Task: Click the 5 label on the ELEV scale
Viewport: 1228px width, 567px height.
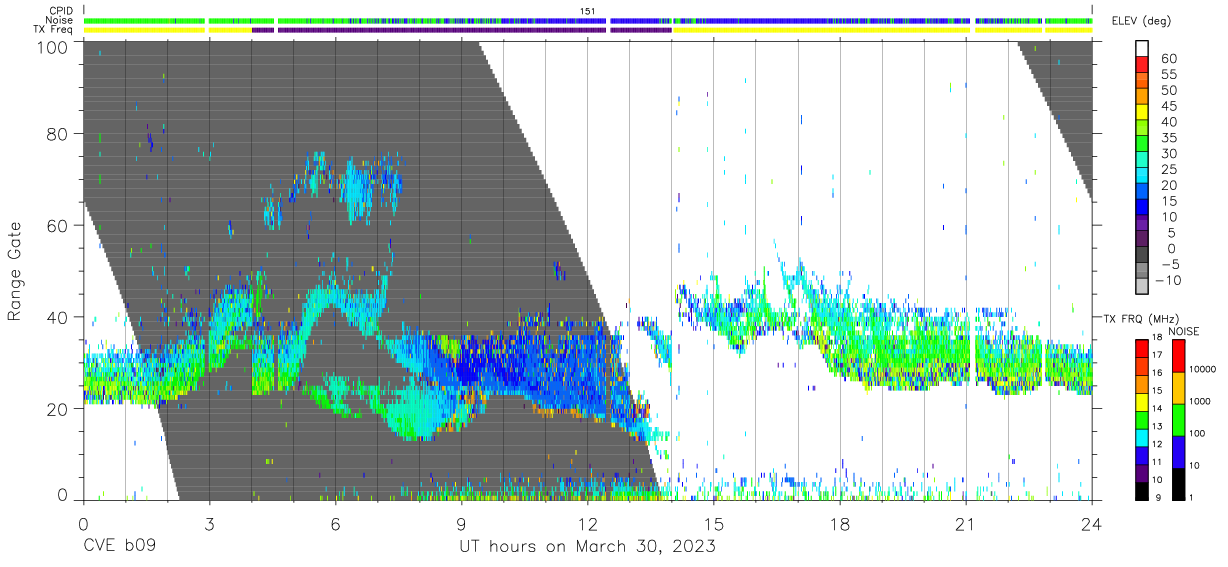Action: (x=1169, y=233)
